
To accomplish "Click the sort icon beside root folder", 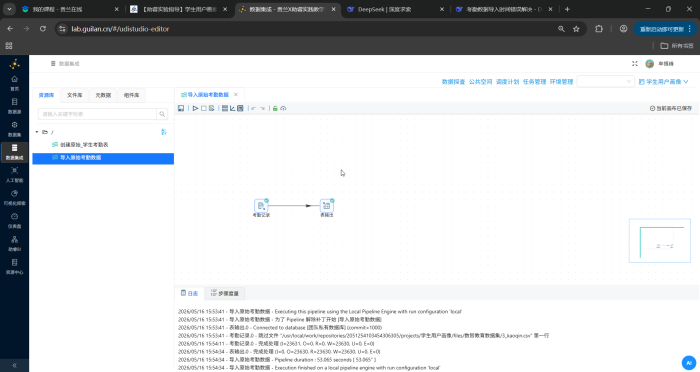I will (x=164, y=132).
